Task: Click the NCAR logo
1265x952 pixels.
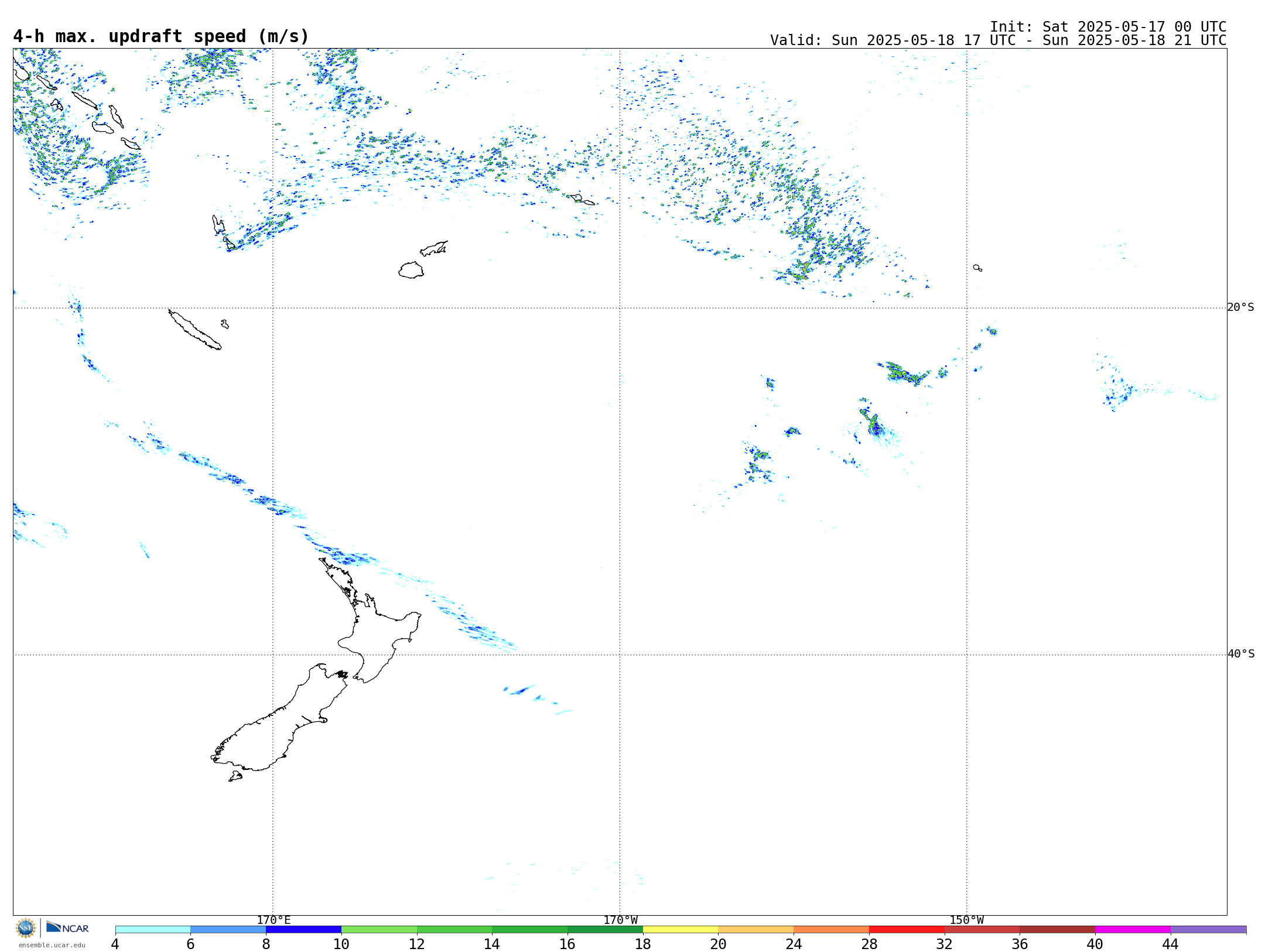Action: click(67, 927)
